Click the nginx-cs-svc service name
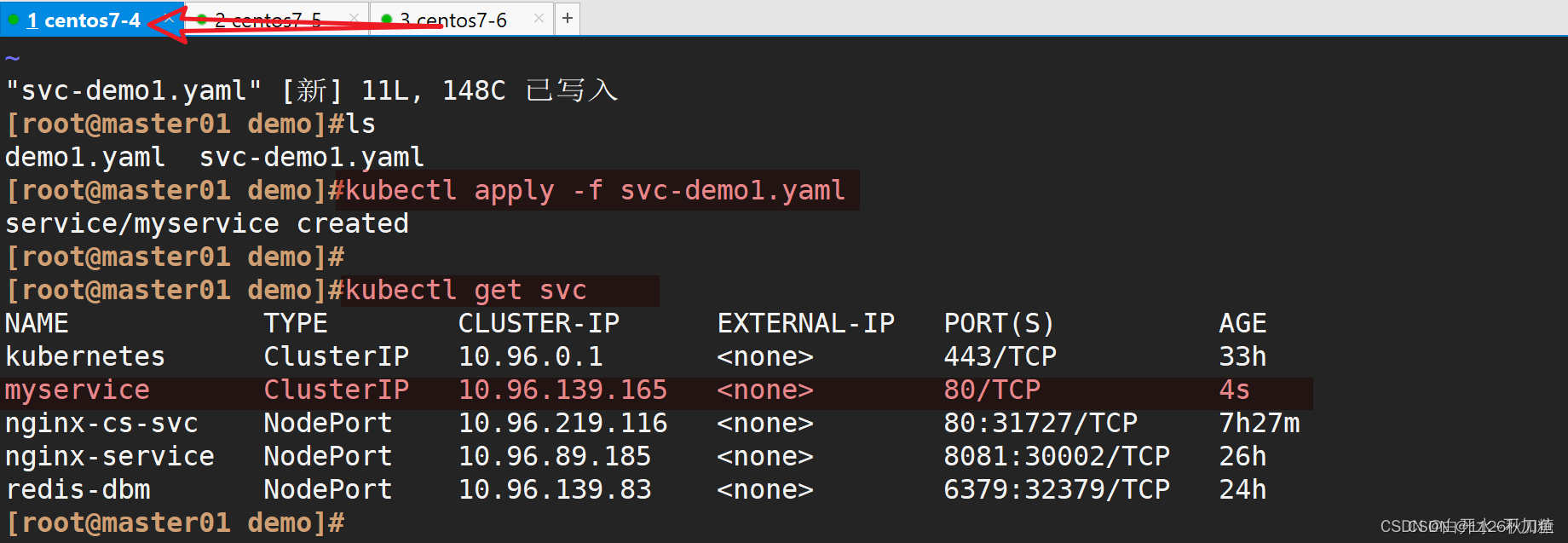1568x543 pixels. point(101,424)
